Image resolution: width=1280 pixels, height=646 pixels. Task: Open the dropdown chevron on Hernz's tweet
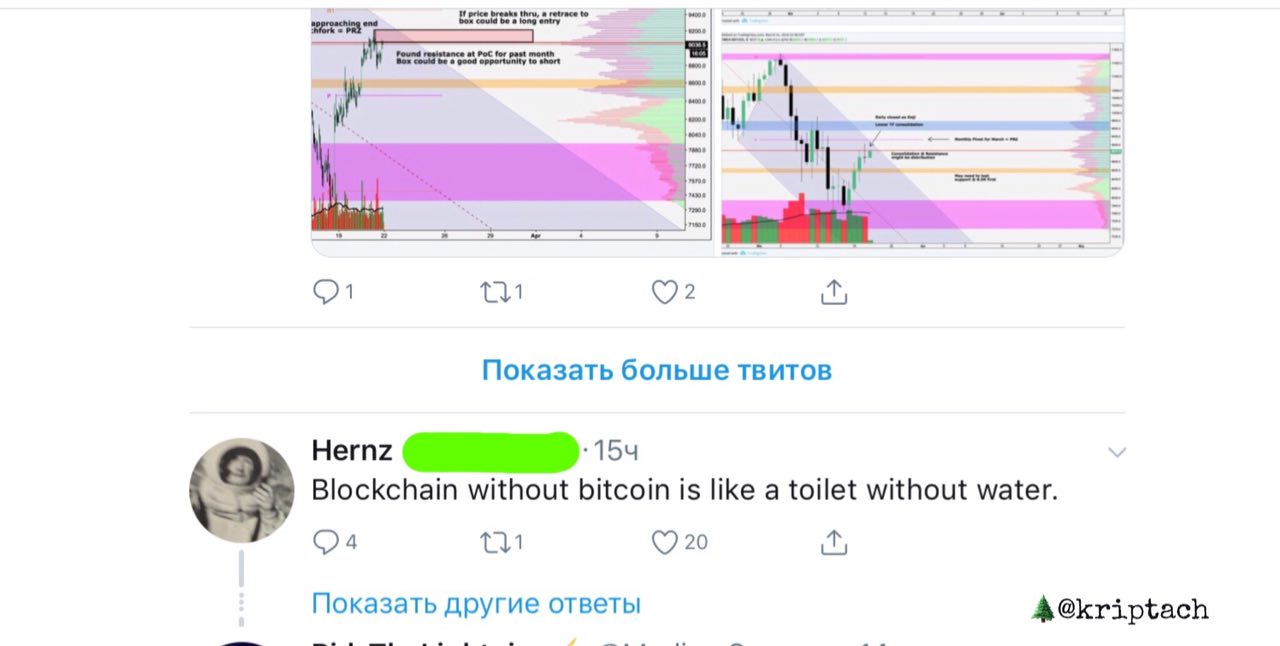(x=1117, y=452)
